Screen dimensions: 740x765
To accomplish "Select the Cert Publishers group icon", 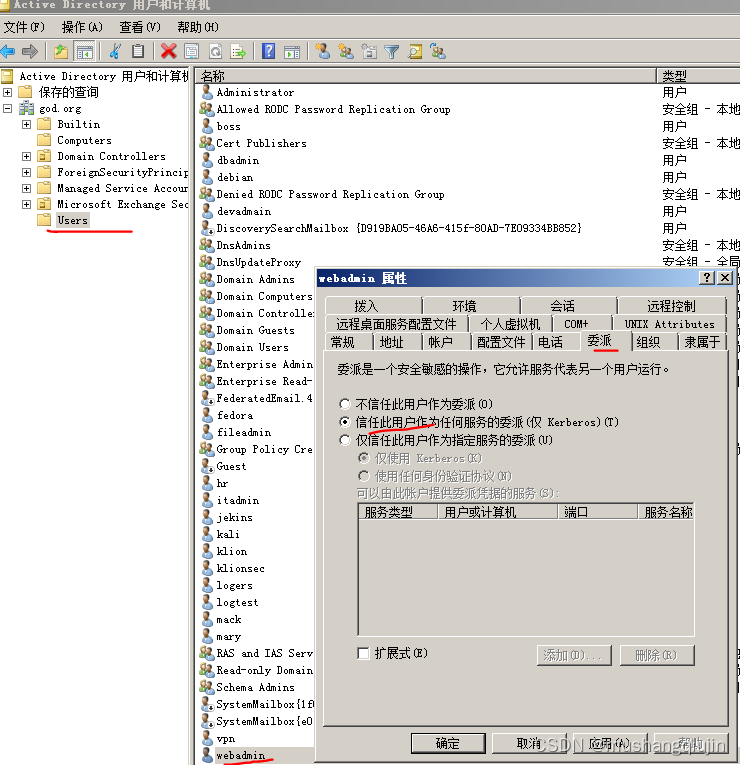I will click(x=207, y=143).
